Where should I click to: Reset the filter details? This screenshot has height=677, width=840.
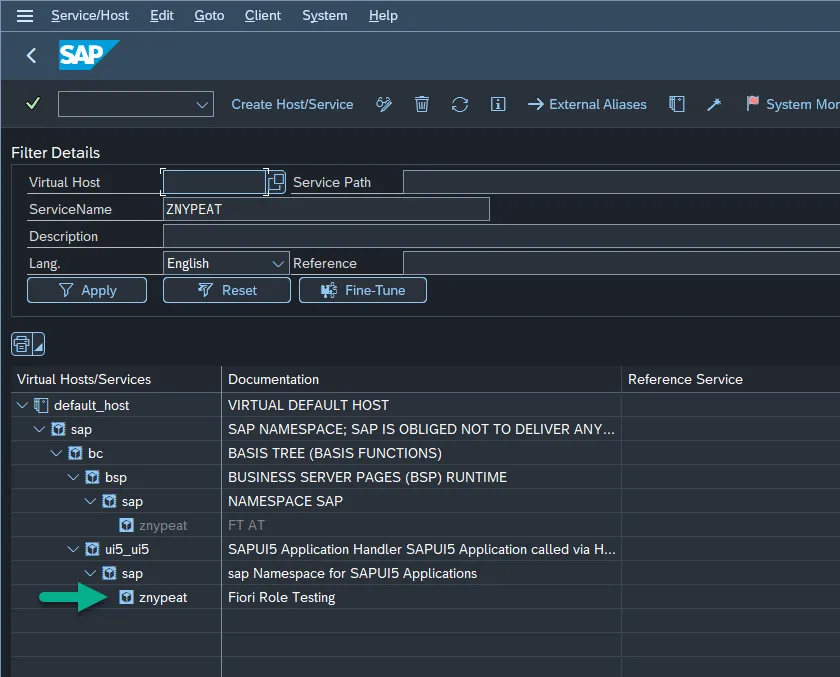(x=227, y=290)
